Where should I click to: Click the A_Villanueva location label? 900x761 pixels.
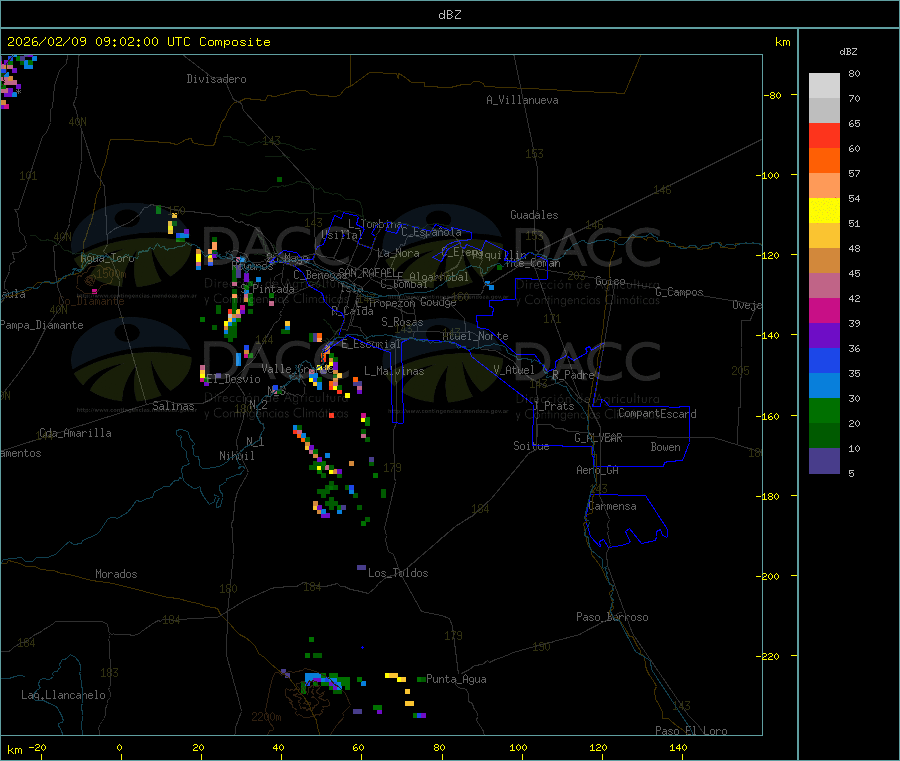pos(522,100)
